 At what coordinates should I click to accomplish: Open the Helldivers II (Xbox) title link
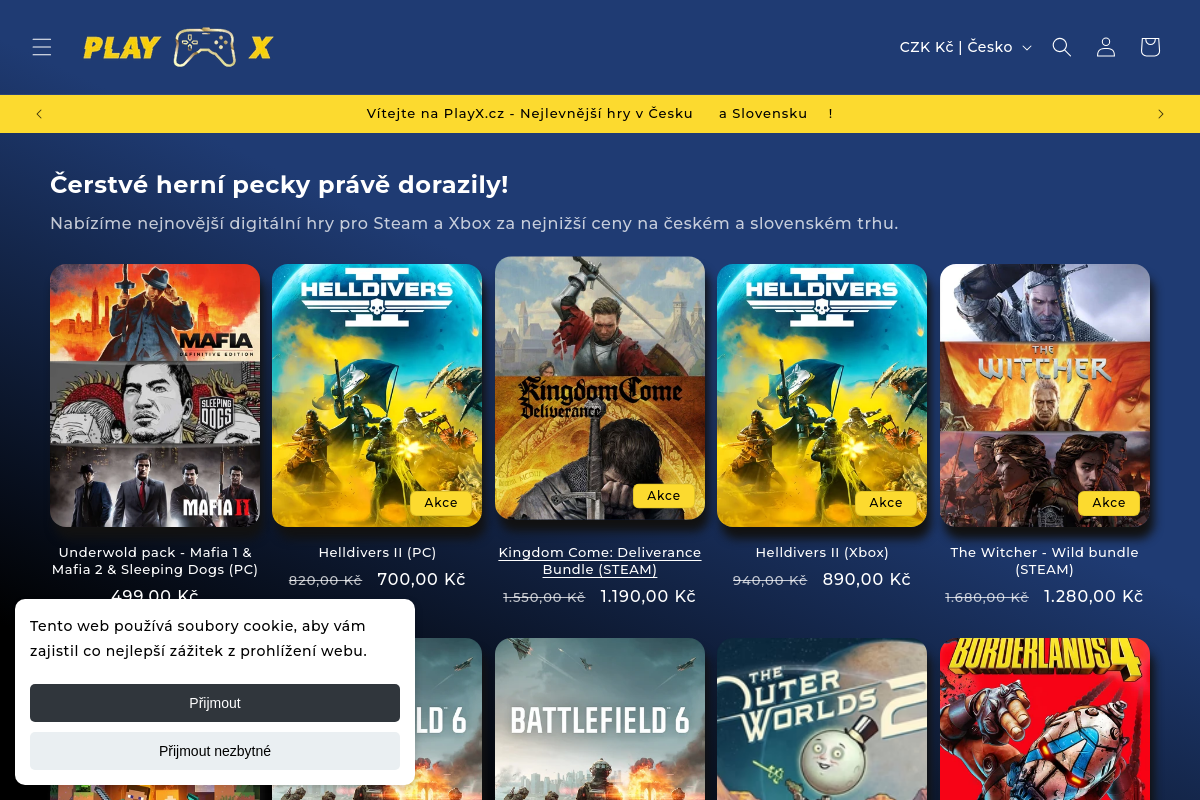pyautogui.click(x=822, y=552)
